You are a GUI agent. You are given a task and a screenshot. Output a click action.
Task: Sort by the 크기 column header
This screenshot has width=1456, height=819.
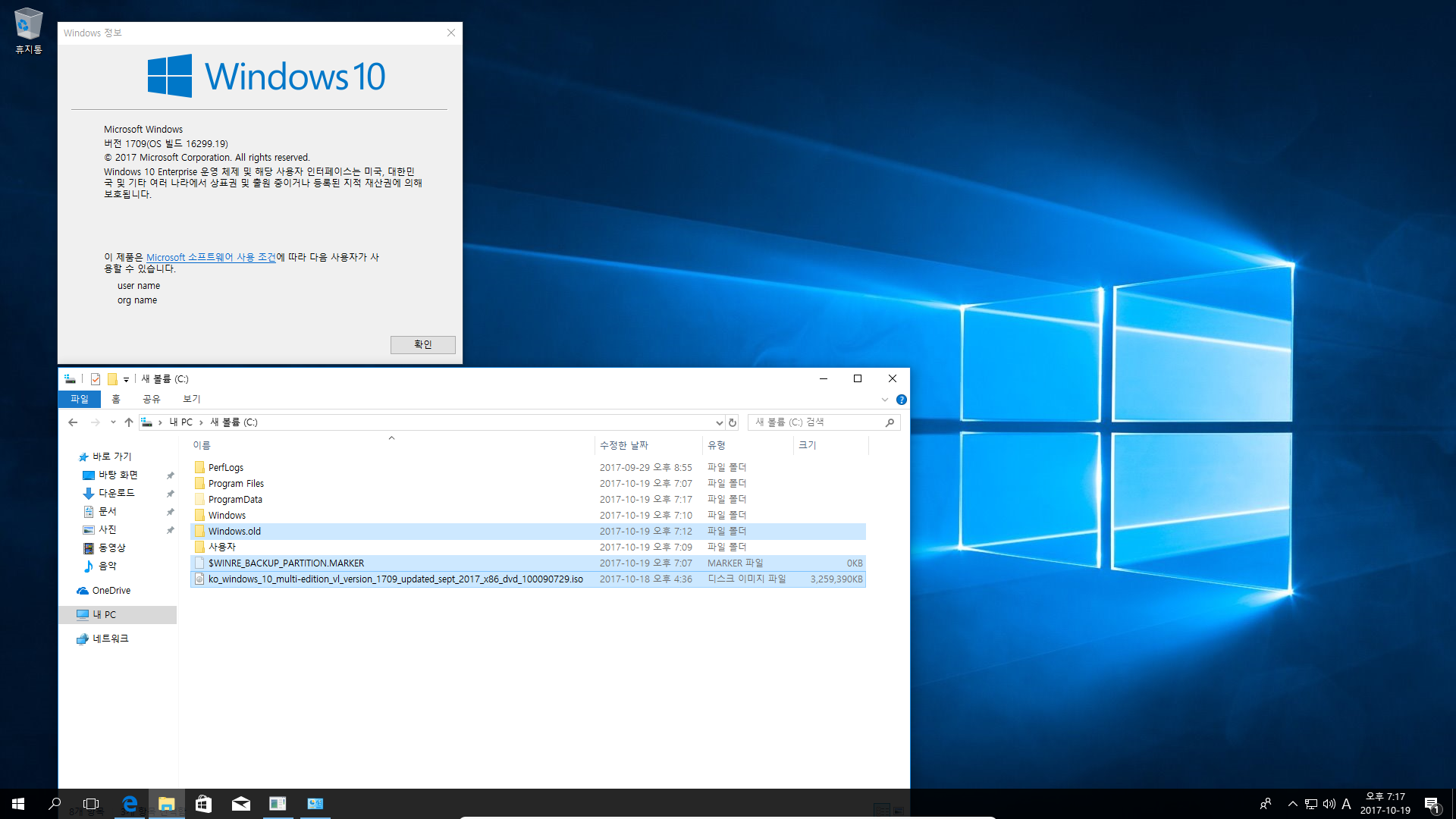830,445
